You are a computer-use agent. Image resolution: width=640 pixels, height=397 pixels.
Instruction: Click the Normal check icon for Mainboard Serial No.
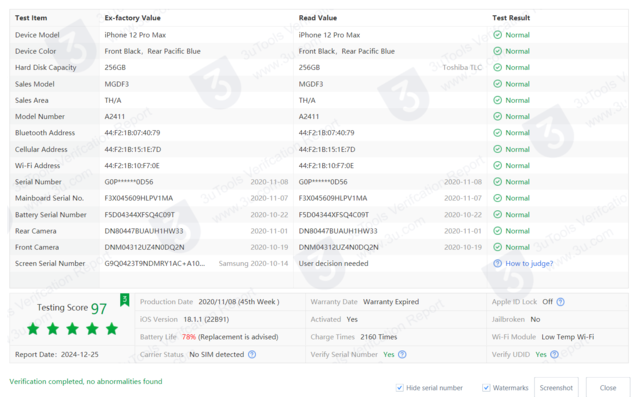(x=497, y=198)
